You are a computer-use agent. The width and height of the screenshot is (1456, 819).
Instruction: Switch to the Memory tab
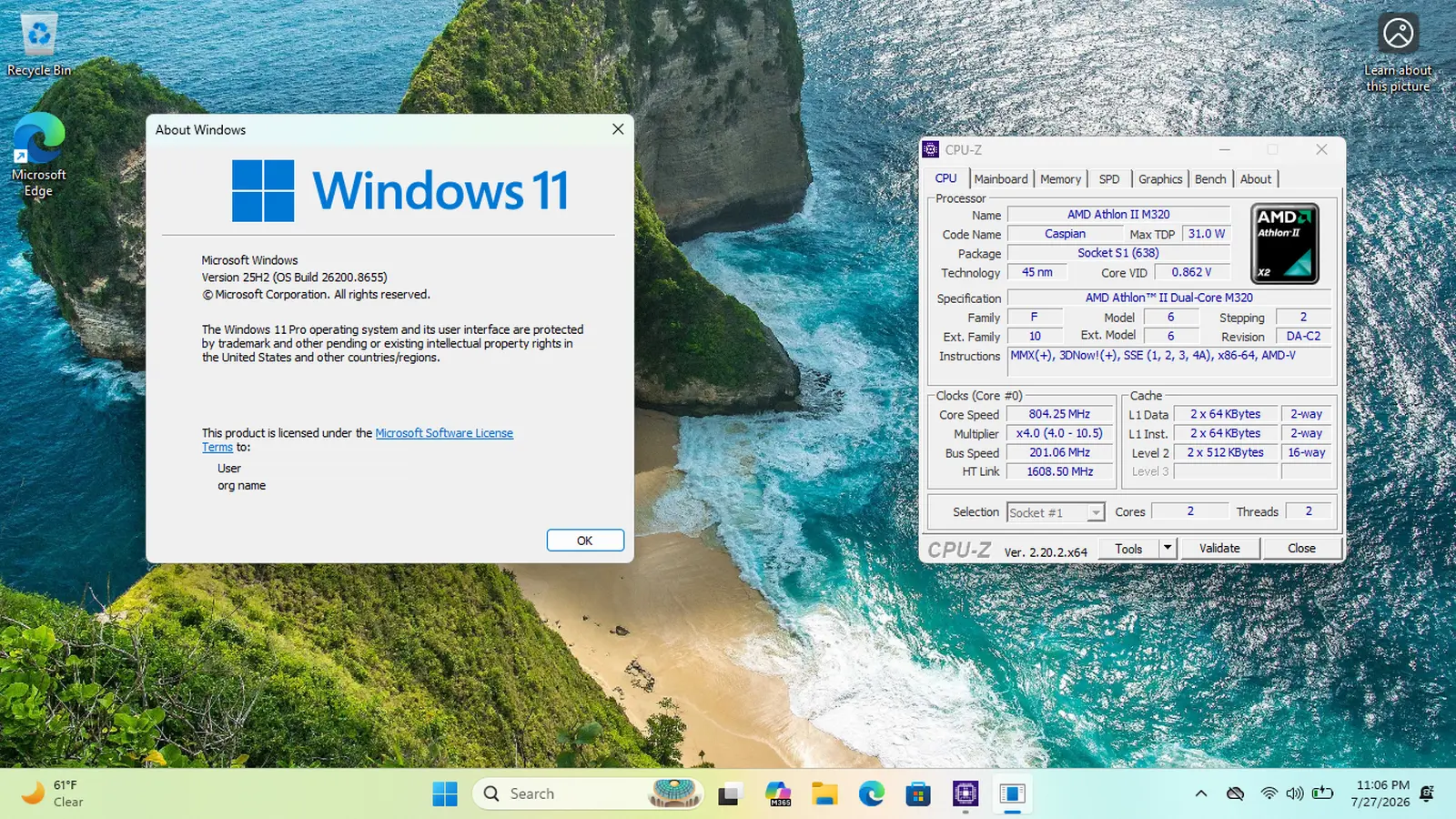point(1061,179)
